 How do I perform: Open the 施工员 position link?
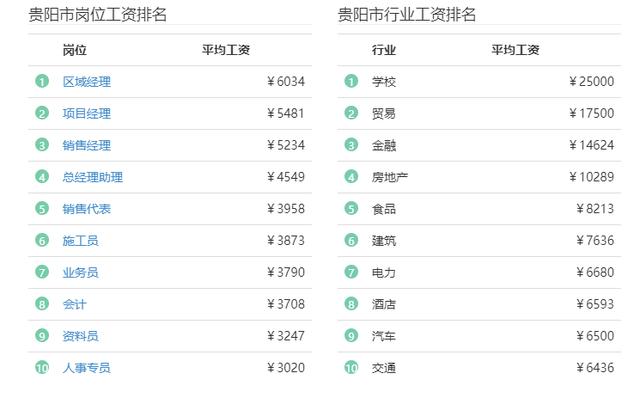click(x=80, y=241)
